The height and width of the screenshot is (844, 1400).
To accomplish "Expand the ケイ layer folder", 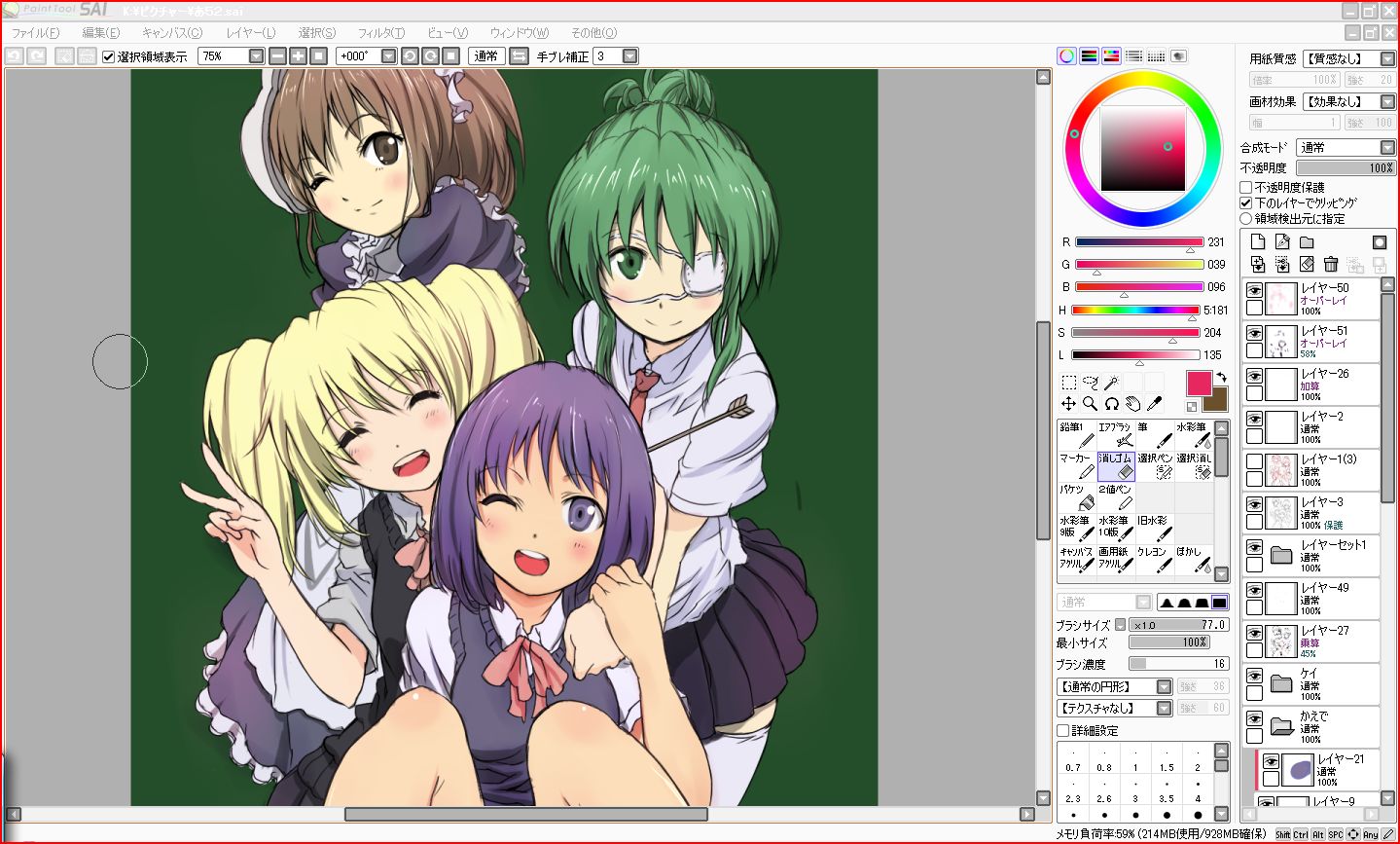I will [x=1281, y=682].
